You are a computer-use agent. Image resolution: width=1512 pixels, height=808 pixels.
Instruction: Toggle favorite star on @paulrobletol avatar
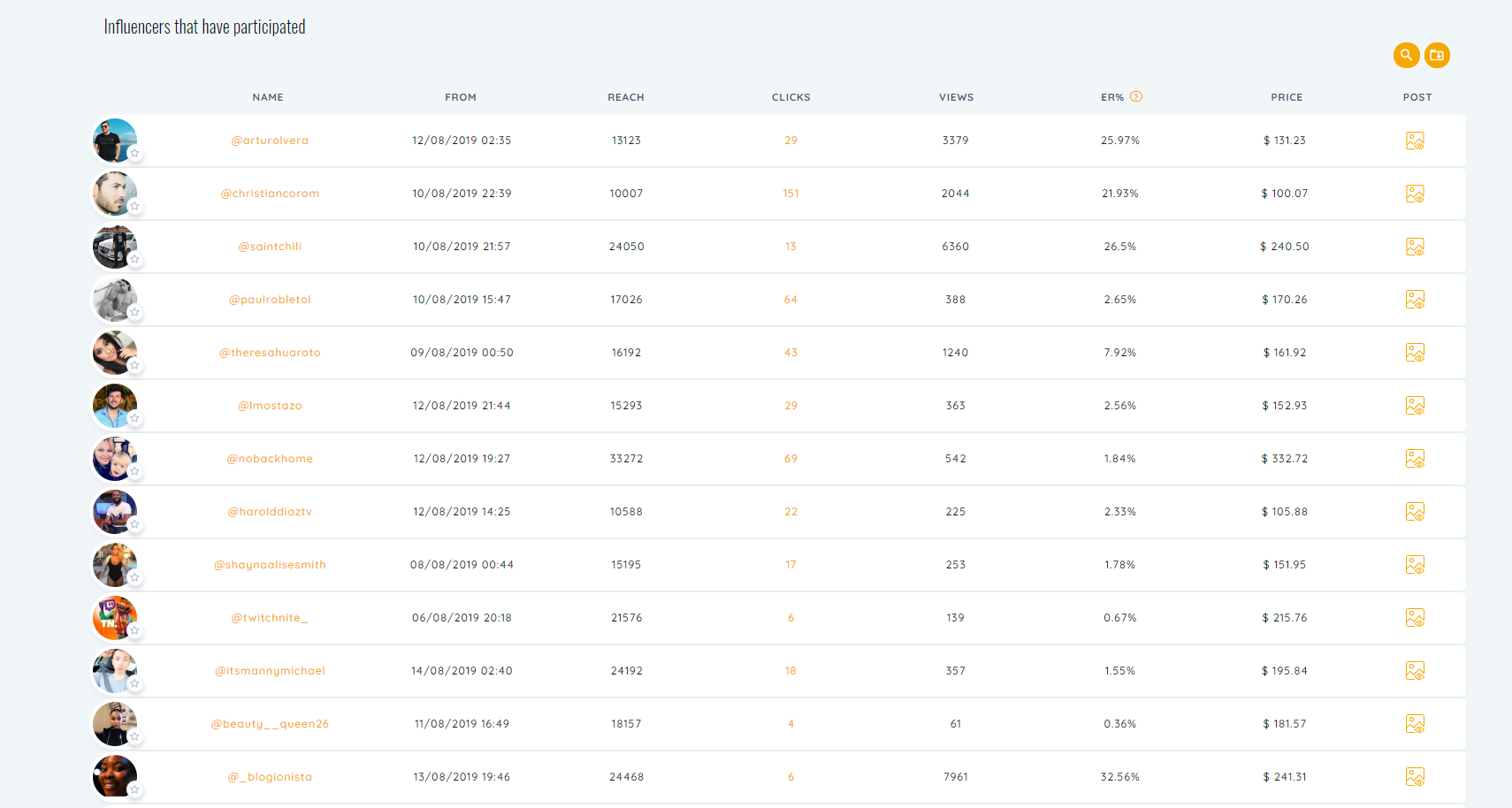[x=134, y=313]
